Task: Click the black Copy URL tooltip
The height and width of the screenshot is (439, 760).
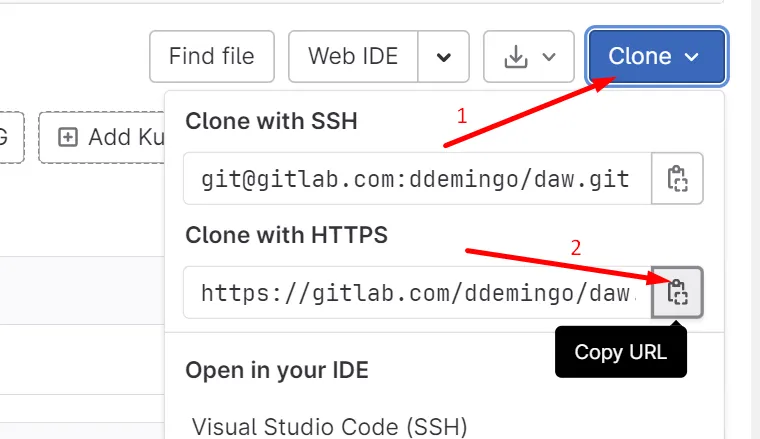Action: point(620,352)
